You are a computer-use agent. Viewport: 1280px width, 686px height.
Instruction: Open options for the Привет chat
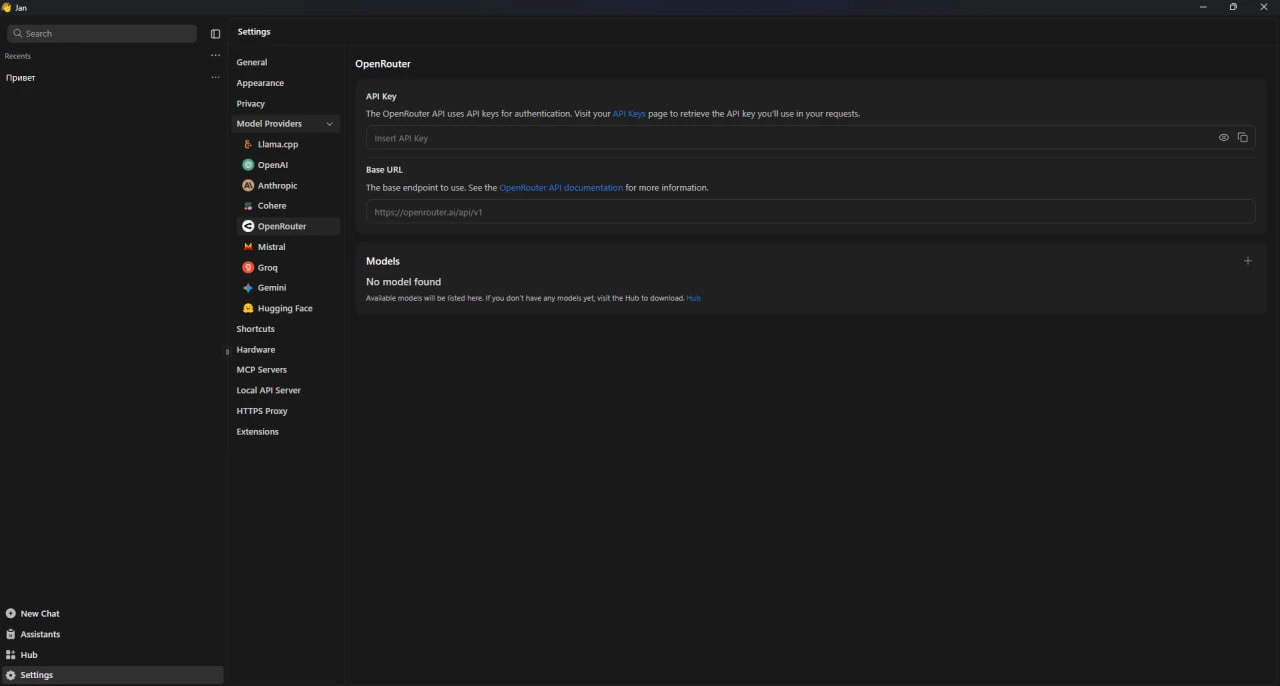point(215,78)
